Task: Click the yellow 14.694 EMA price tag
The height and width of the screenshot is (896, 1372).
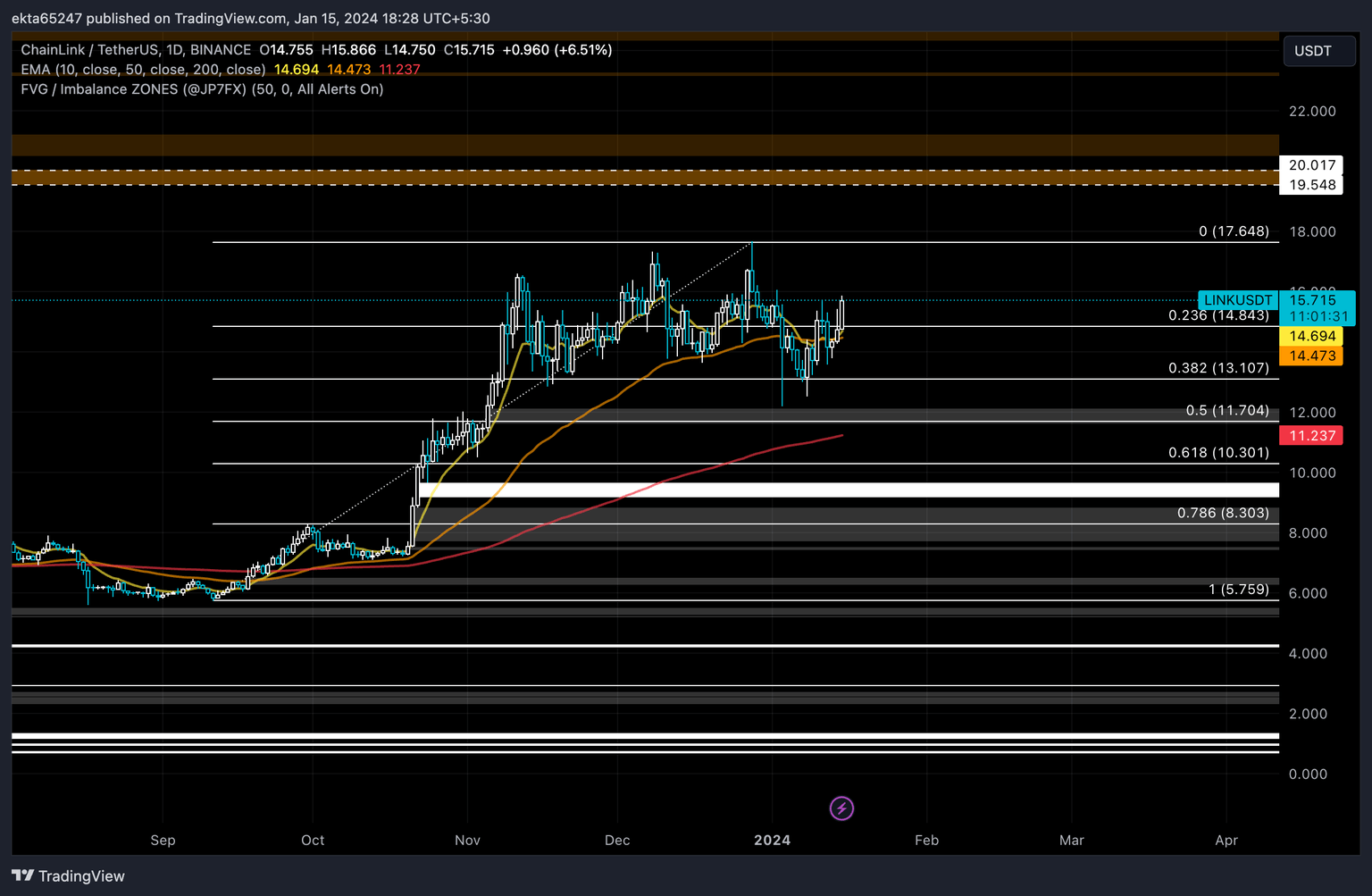Action: pos(1311,336)
